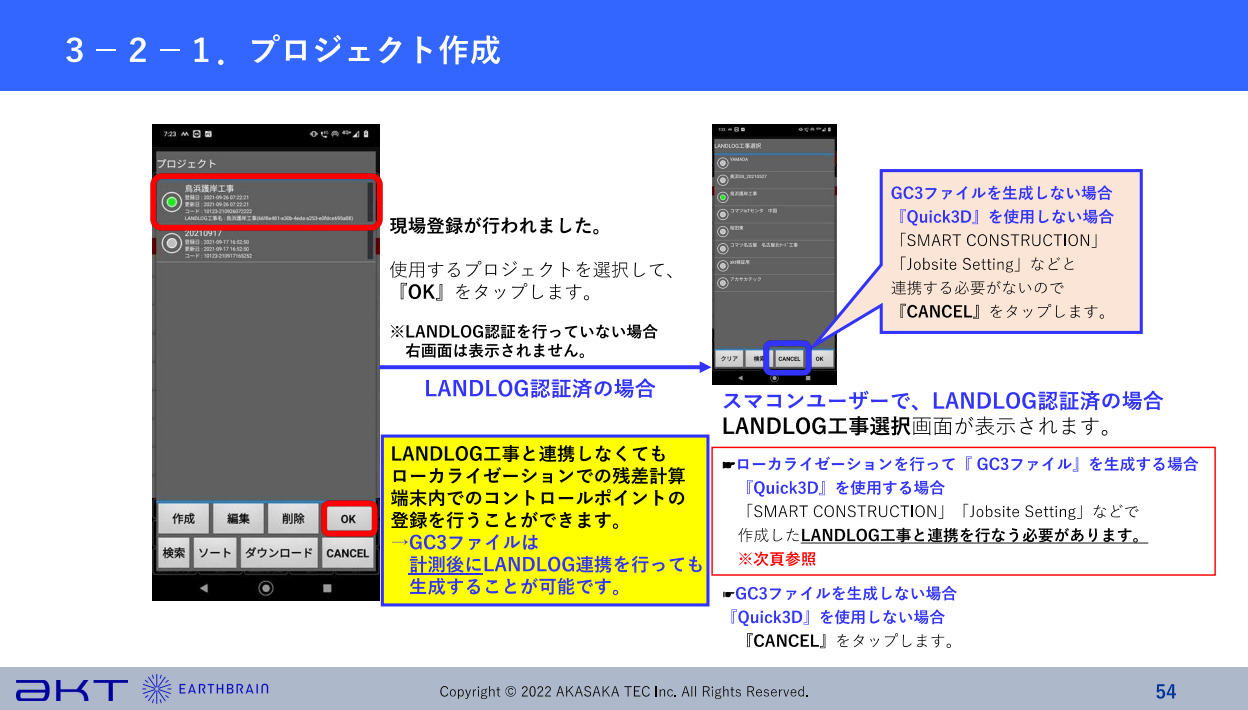Select the green 鳥浜護岸工事 radio in LANDLOG list
The image size is (1248, 710).
722,196
